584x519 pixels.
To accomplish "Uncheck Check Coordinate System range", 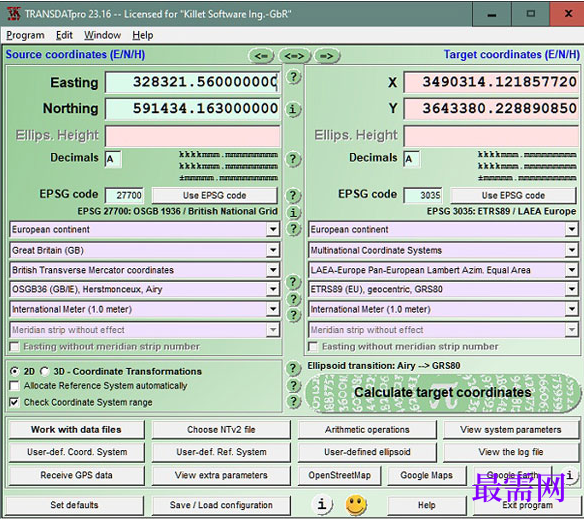I will coord(14,402).
